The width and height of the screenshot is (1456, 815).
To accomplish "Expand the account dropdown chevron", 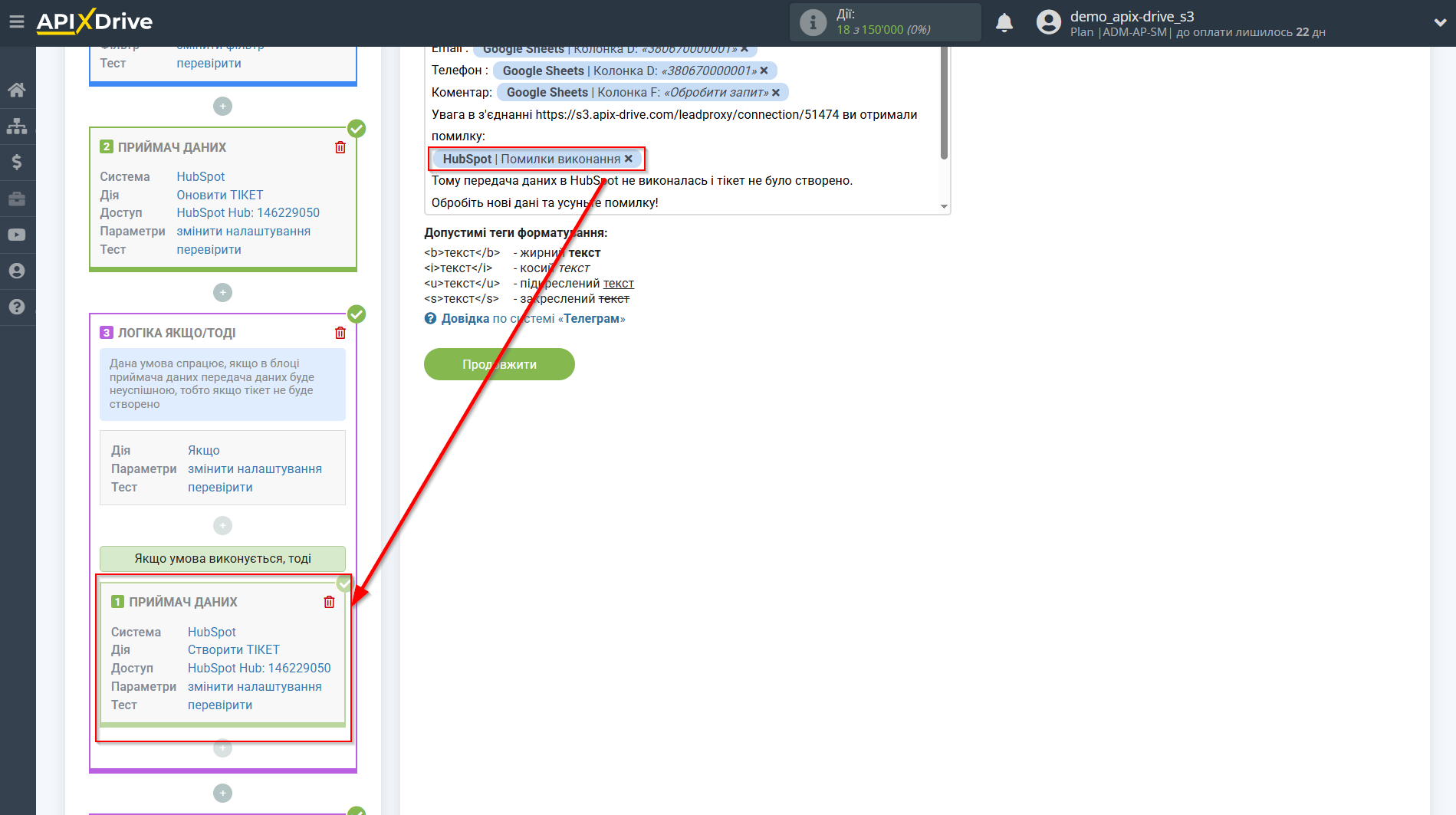I will pyautogui.click(x=1440, y=23).
